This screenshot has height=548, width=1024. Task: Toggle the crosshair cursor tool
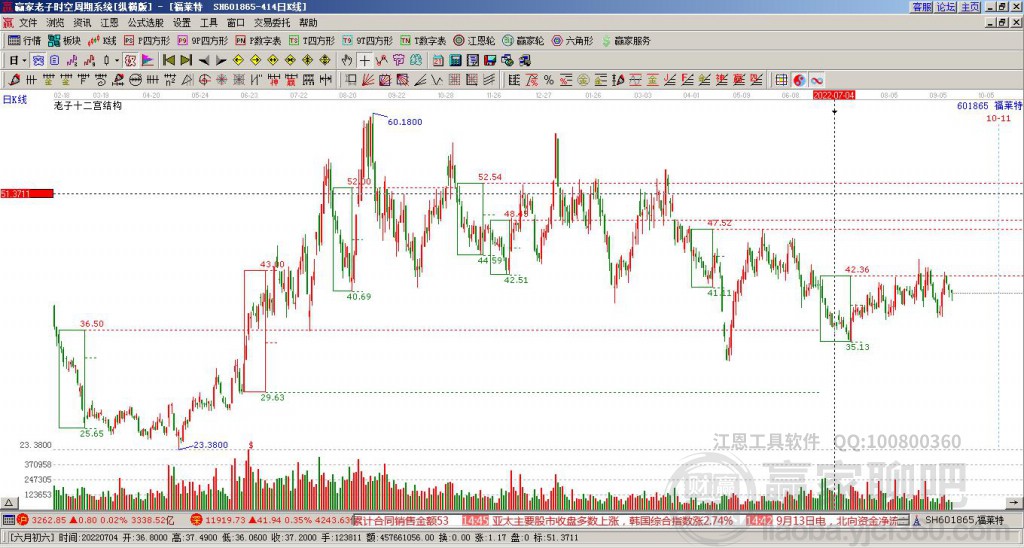click(364, 61)
